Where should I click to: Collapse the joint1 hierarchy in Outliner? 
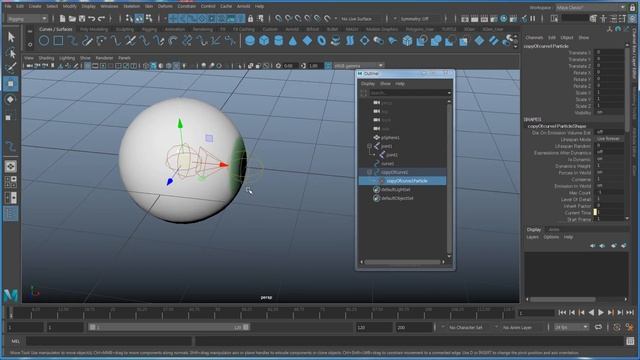point(369,146)
